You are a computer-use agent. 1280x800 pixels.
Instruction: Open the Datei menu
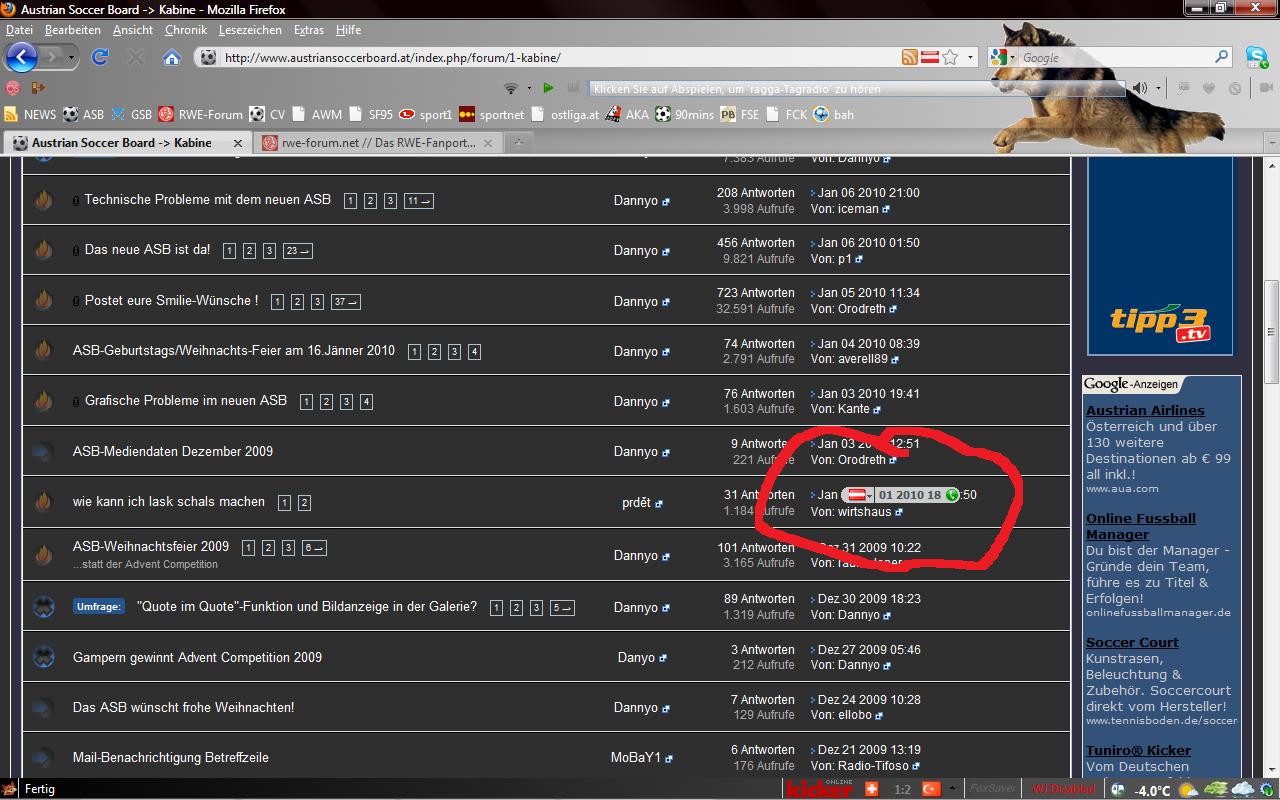coord(19,30)
